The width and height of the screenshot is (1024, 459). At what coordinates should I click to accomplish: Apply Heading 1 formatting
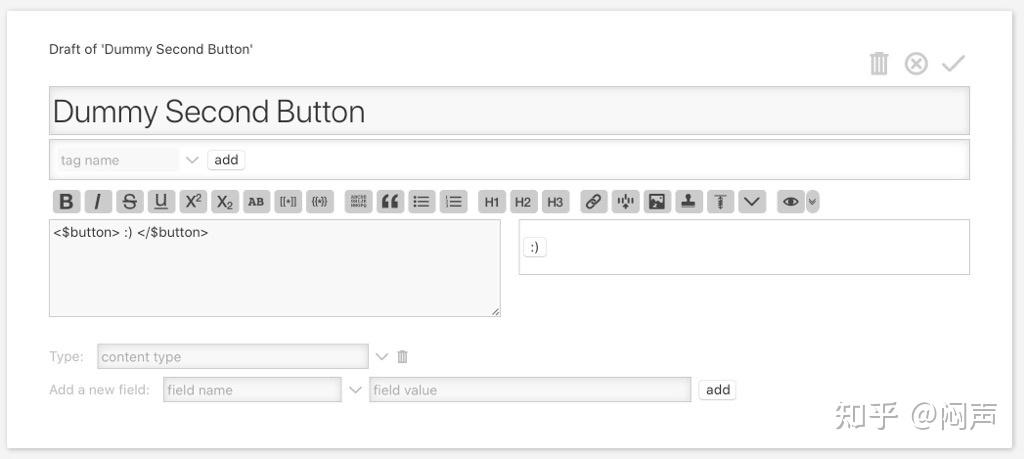[x=491, y=201]
